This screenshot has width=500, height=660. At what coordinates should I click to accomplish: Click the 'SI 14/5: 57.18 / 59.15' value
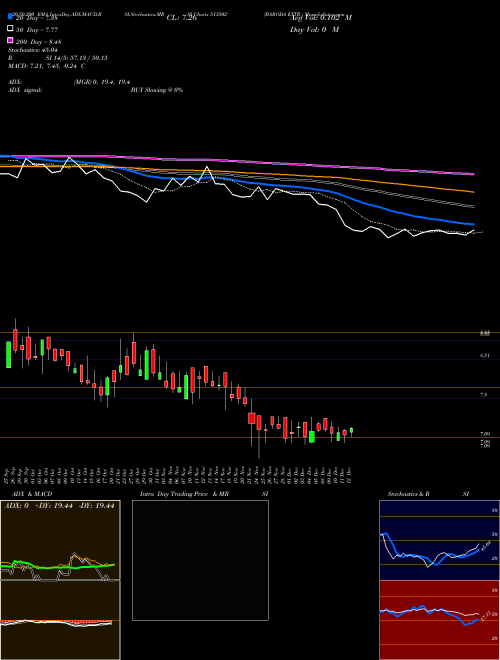tap(76, 58)
